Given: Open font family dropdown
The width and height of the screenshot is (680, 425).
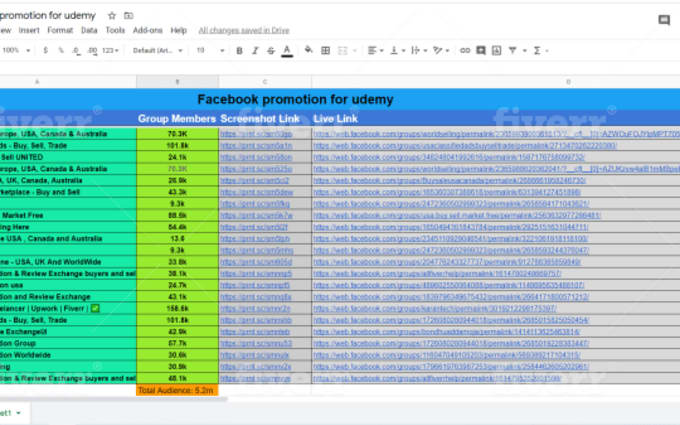Looking at the screenshot, I should pos(157,51).
